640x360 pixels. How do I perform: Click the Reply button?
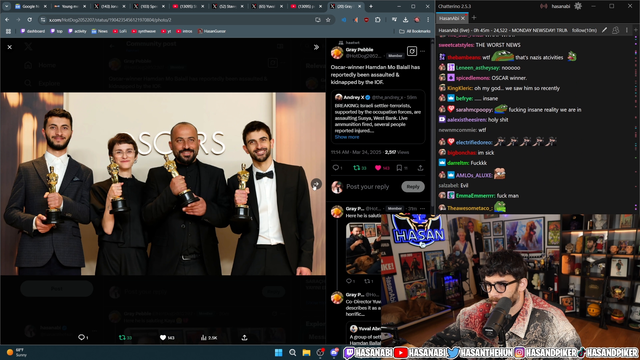tap(413, 187)
